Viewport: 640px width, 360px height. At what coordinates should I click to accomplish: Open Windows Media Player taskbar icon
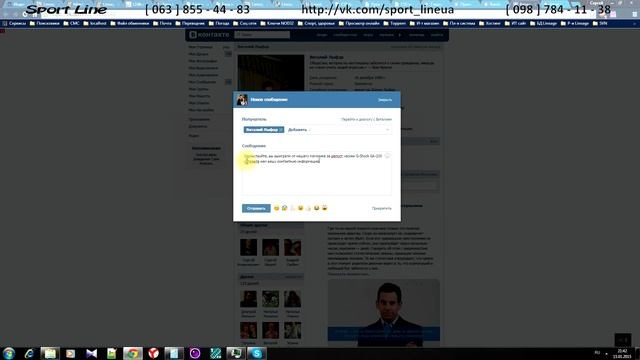tap(71, 353)
